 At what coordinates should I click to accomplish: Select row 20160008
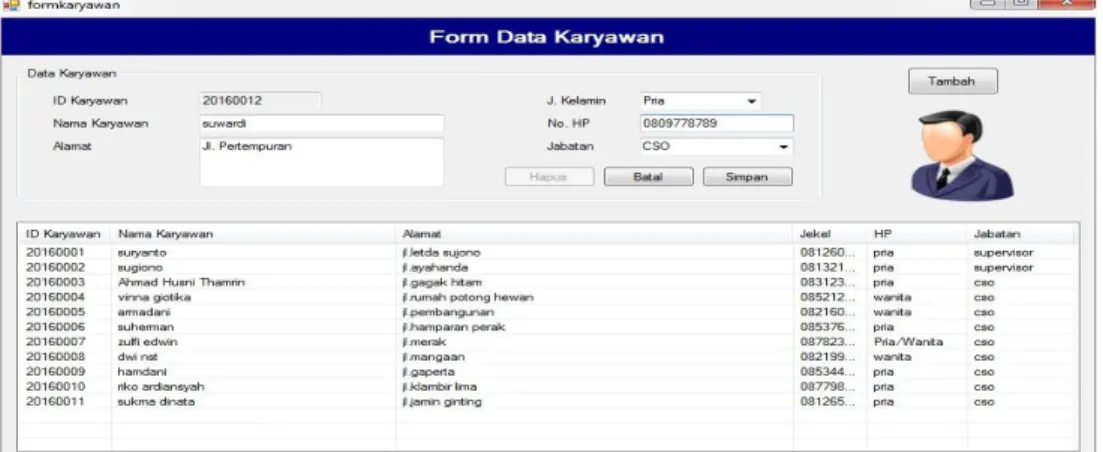tap(547, 357)
